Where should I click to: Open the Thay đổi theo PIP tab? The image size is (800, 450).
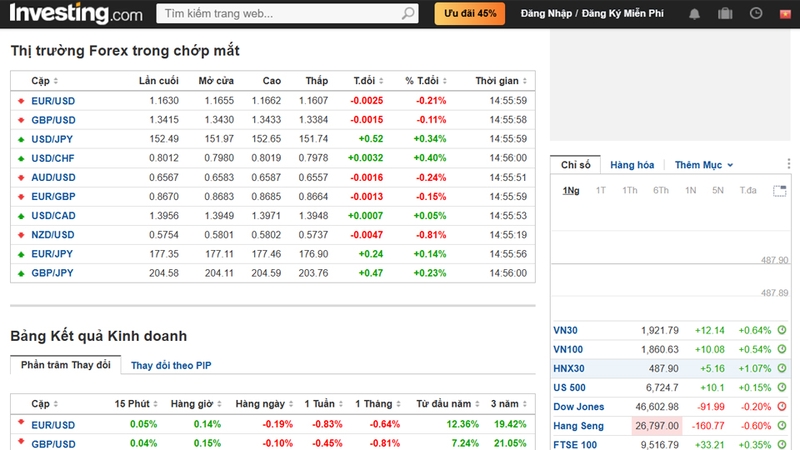coord(171,366)
